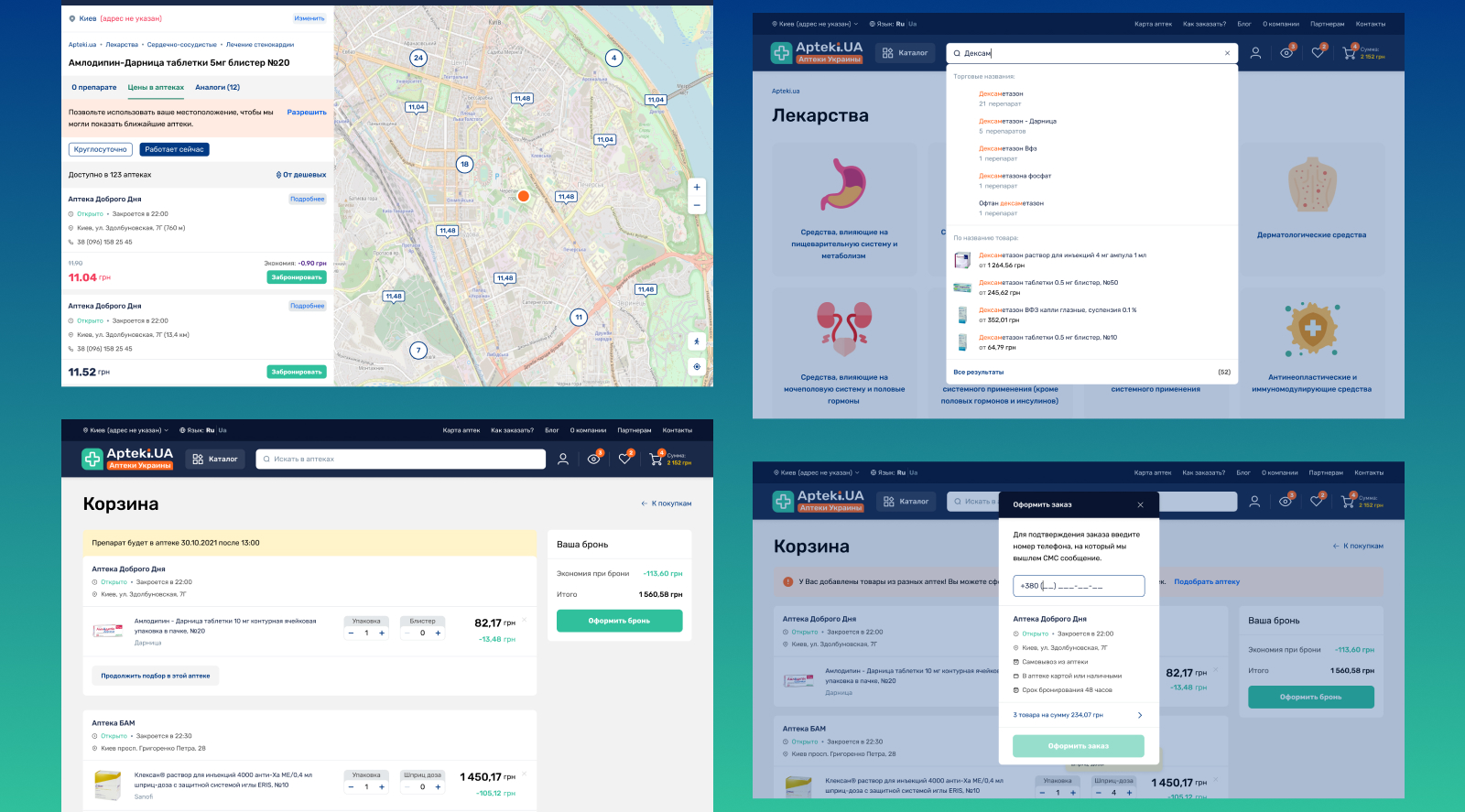Click "Все результаты" in search suggestions
The height and width of the screenshot is (812, 1465).
979,373
